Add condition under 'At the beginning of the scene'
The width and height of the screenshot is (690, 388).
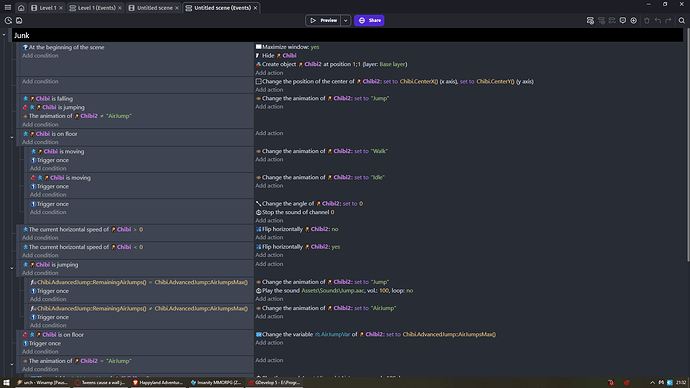40,55
